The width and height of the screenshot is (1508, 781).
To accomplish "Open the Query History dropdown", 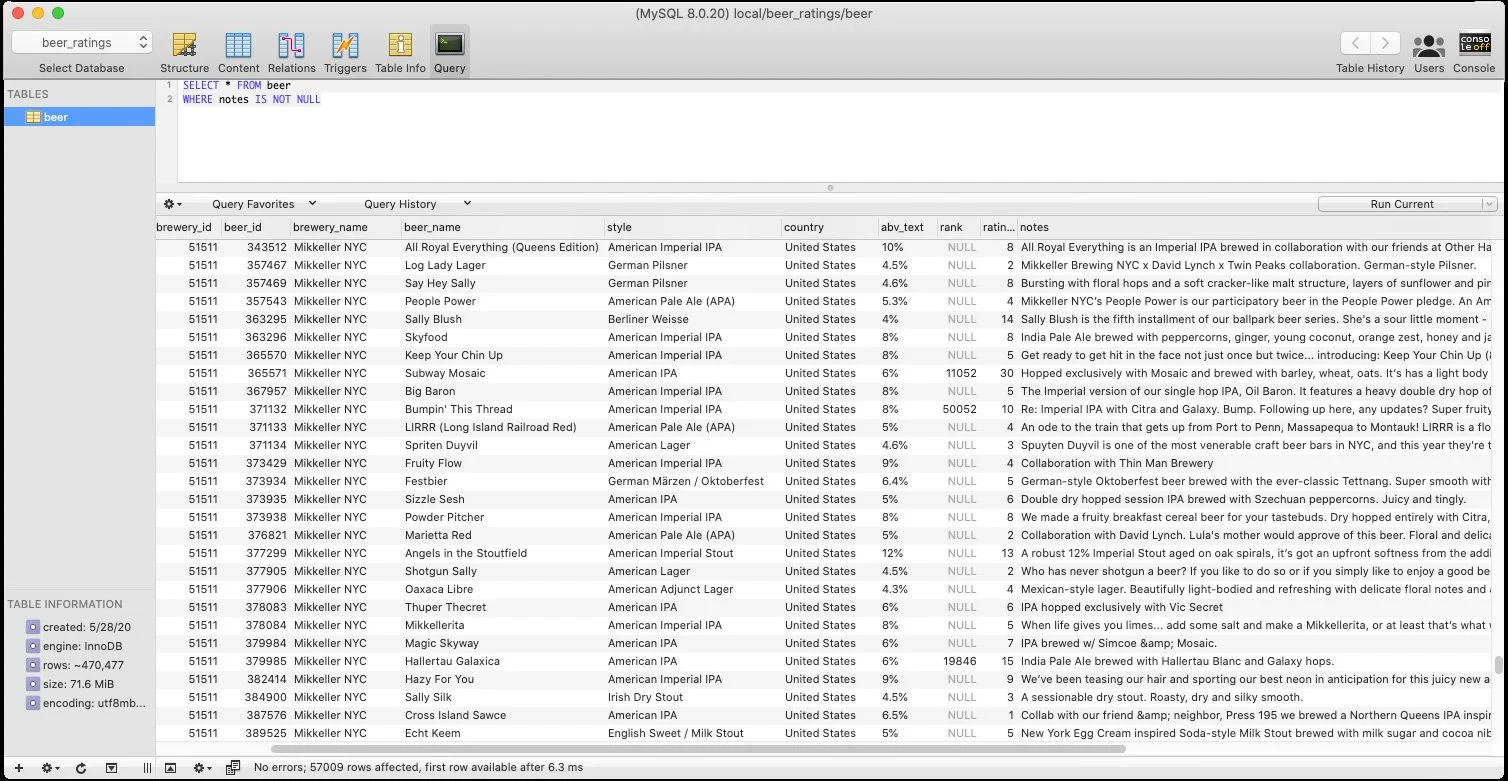I will (417, 204).
